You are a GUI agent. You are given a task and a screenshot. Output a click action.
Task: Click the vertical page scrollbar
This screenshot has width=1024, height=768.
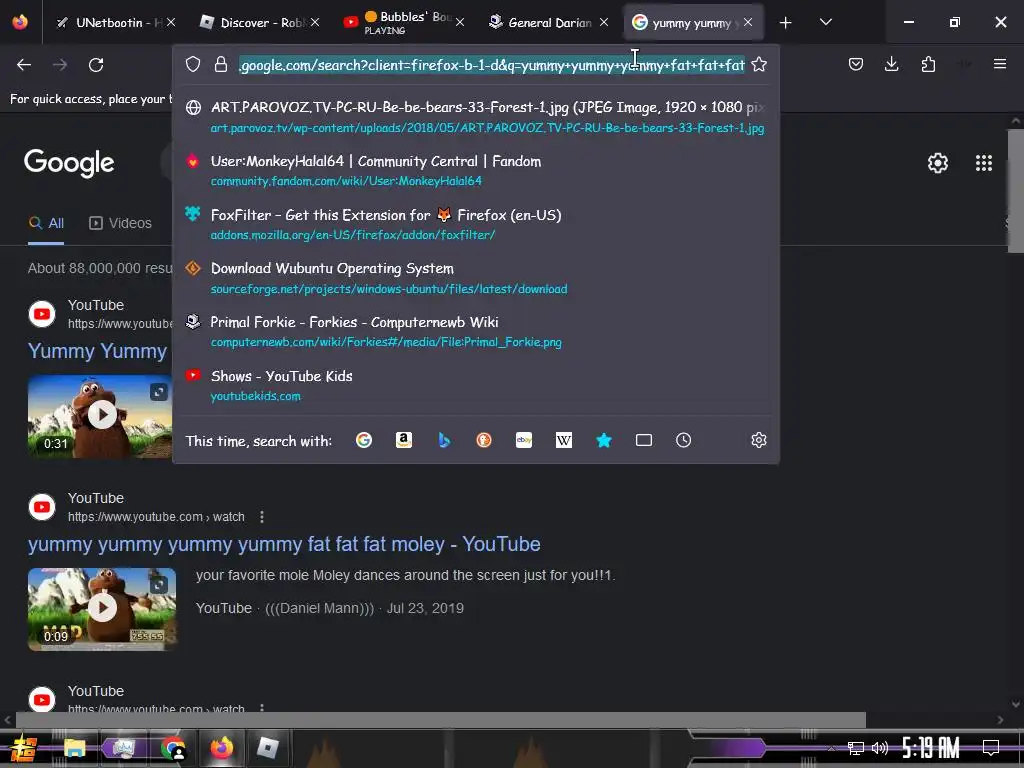[x=1016, y=191]
